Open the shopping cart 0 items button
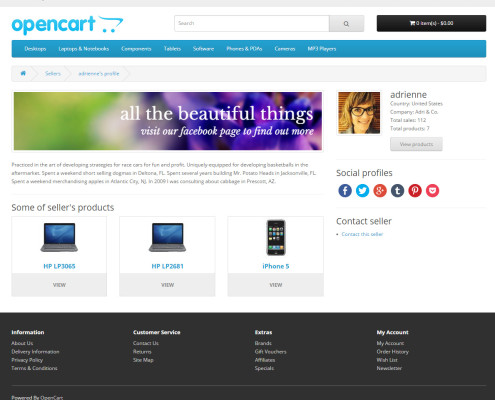495x400 pixels. pyautogui.click(x=431, y=23)
